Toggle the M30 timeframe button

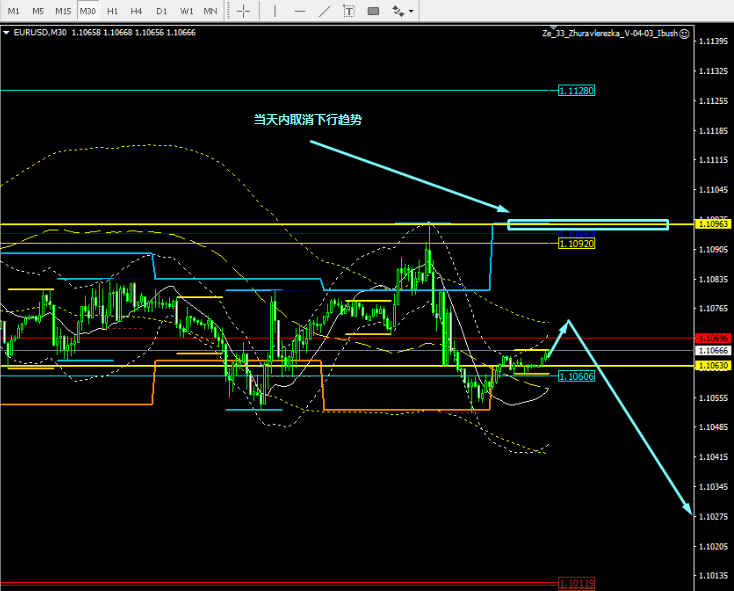88,11
